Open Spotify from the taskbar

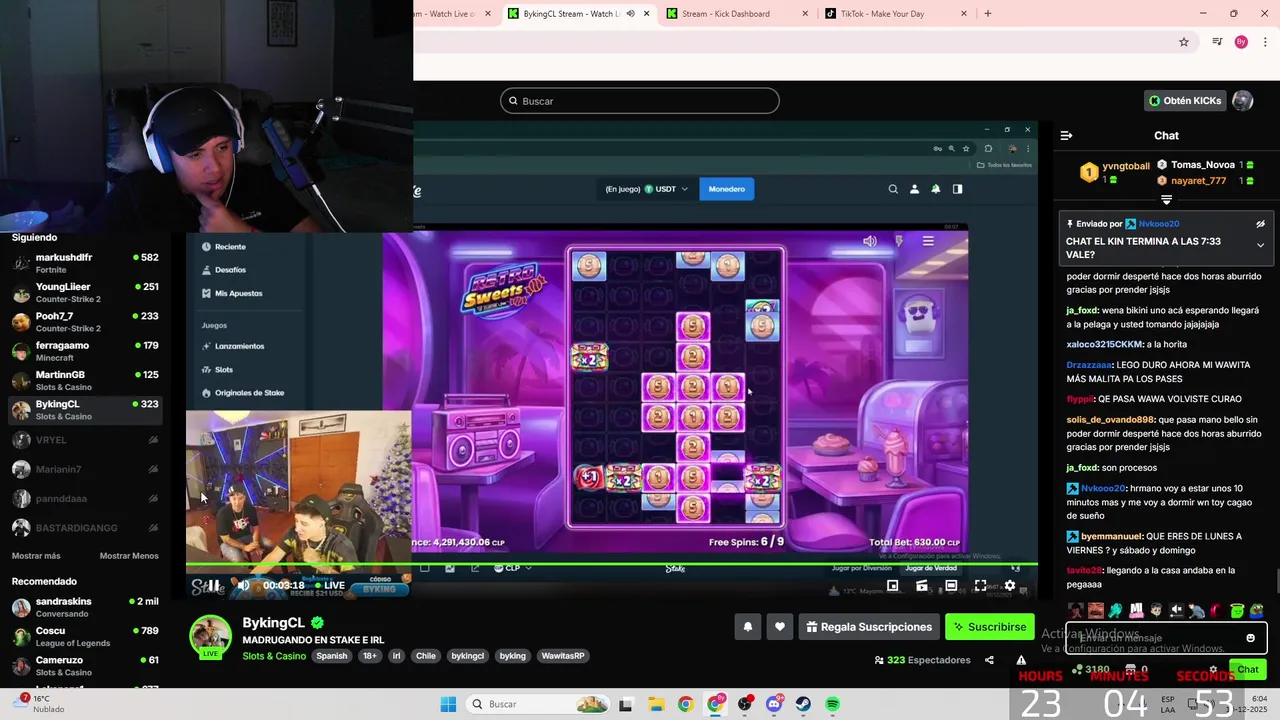(x=833, y=704)
